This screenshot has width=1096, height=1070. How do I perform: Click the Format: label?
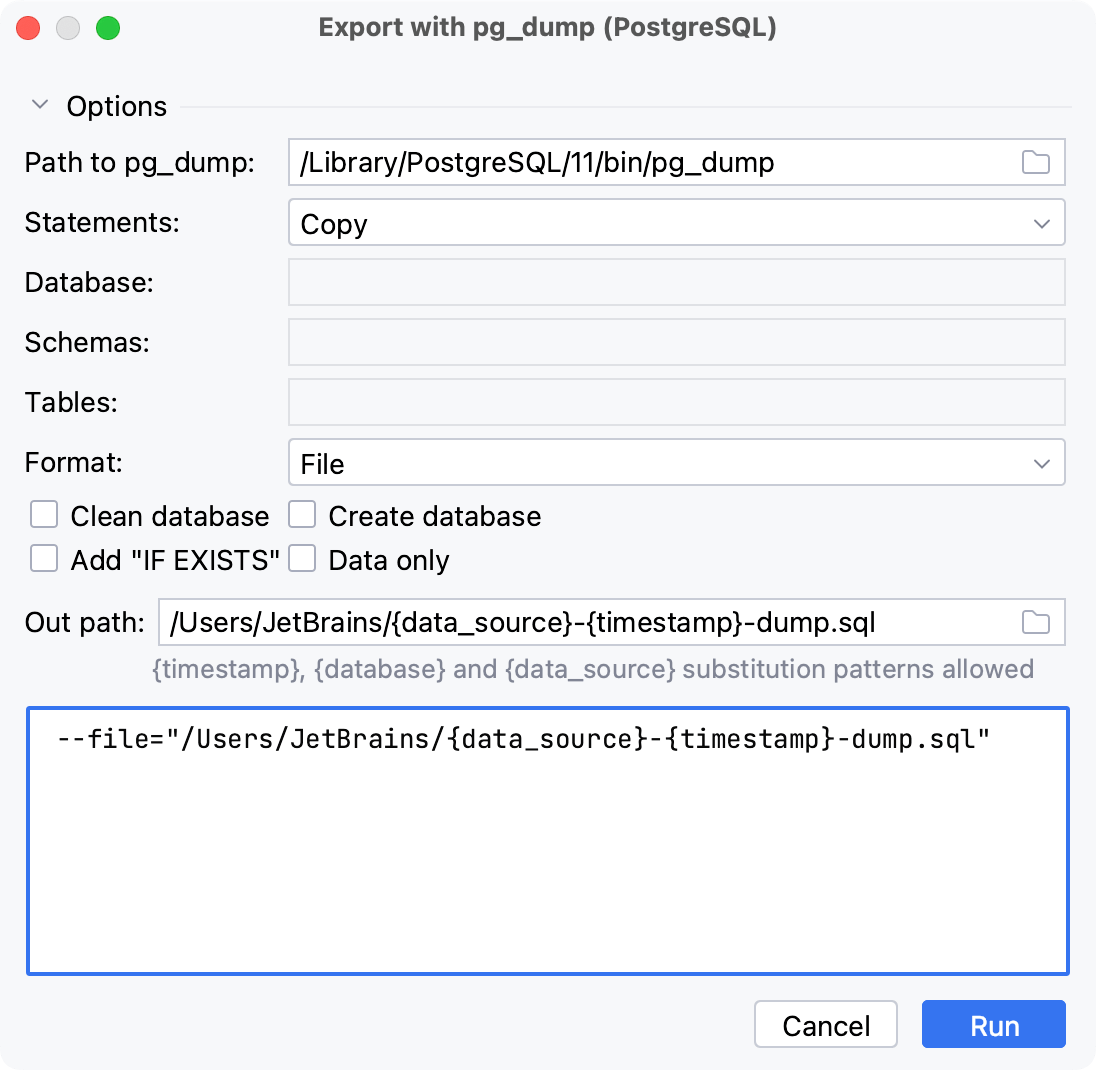pos(73,463)
